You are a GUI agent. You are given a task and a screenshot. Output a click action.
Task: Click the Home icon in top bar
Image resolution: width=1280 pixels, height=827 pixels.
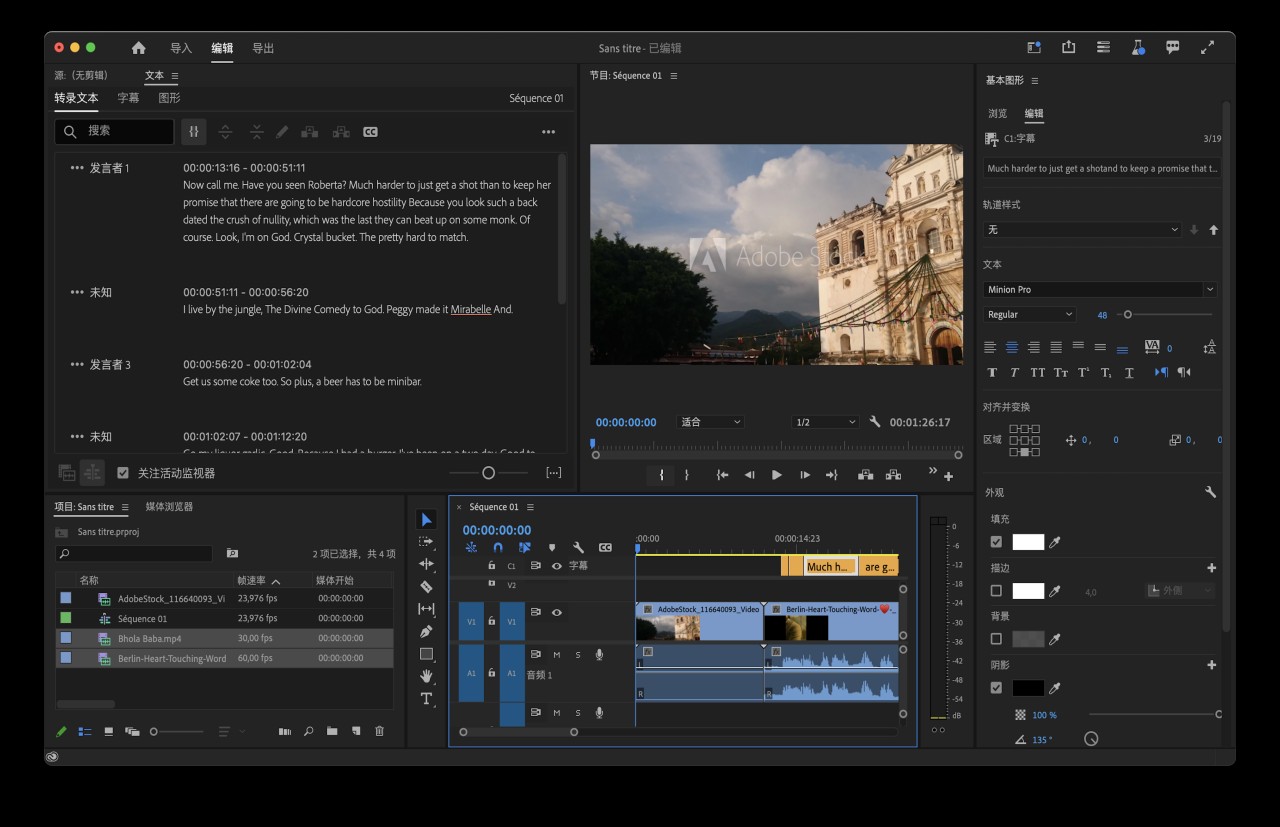pos(139,48)
